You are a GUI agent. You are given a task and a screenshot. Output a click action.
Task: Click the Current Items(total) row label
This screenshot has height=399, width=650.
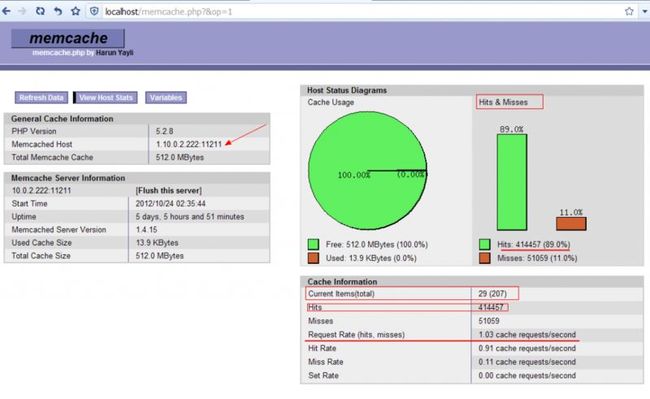[x=341, y=294]
